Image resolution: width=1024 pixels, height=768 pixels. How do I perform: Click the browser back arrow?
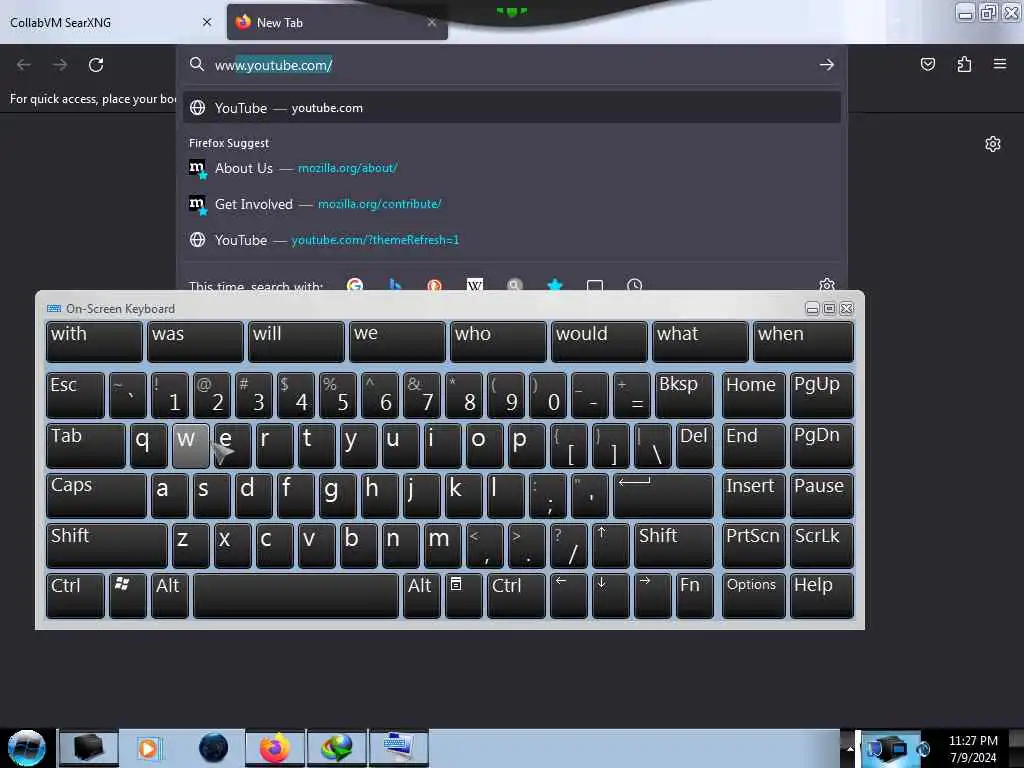(x=24, y=65)
